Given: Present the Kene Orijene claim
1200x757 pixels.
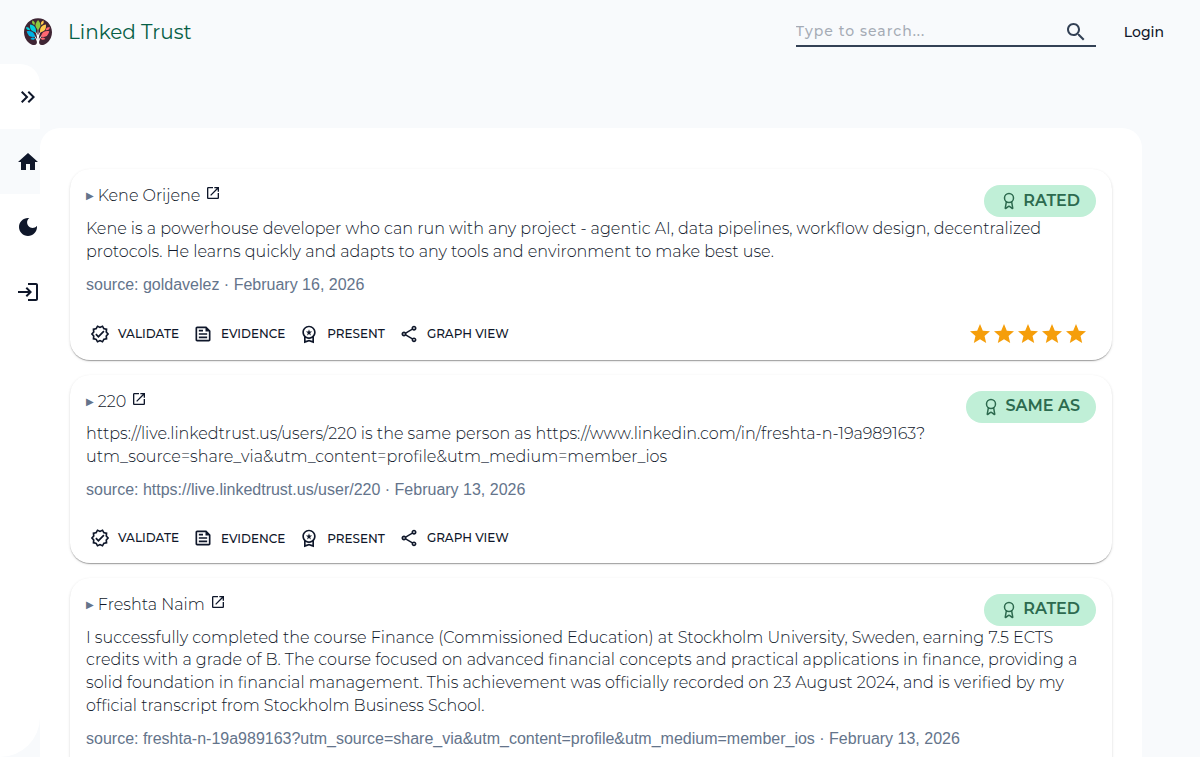Looking at the screenshot, I should click(x=343, y=334).
